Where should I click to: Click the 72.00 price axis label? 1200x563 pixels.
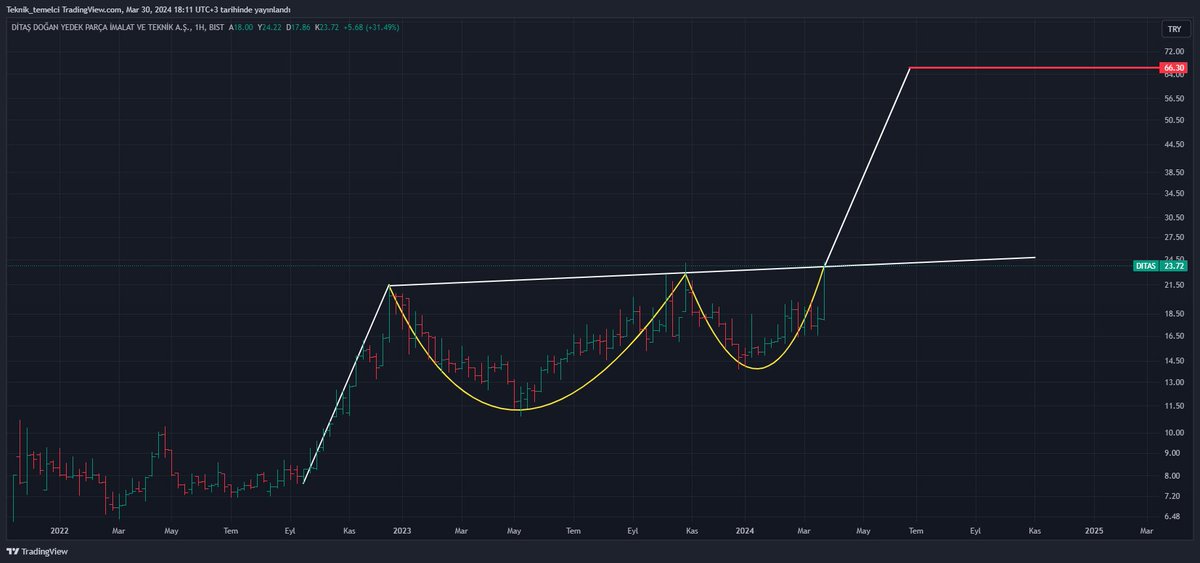(x=1173, y=50)
